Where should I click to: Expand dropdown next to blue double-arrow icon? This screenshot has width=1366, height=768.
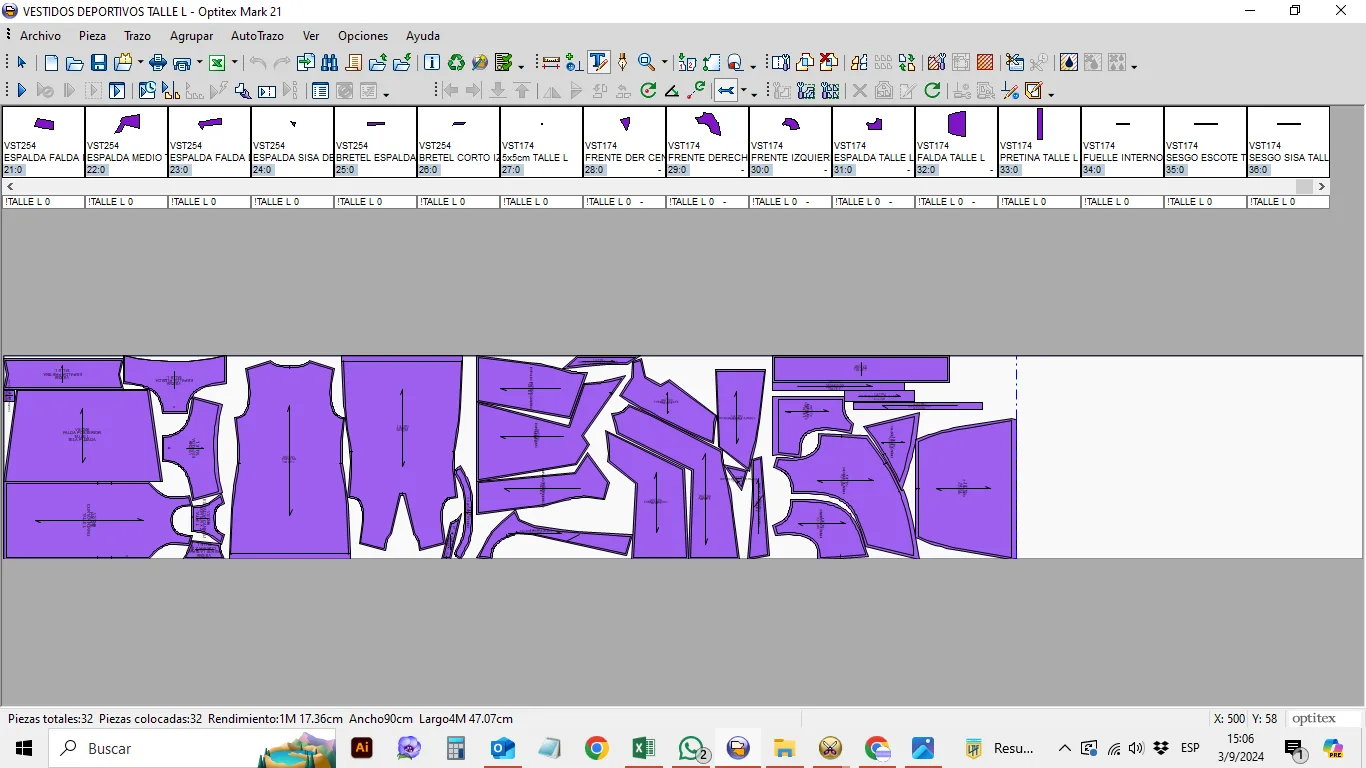[743, 92]
